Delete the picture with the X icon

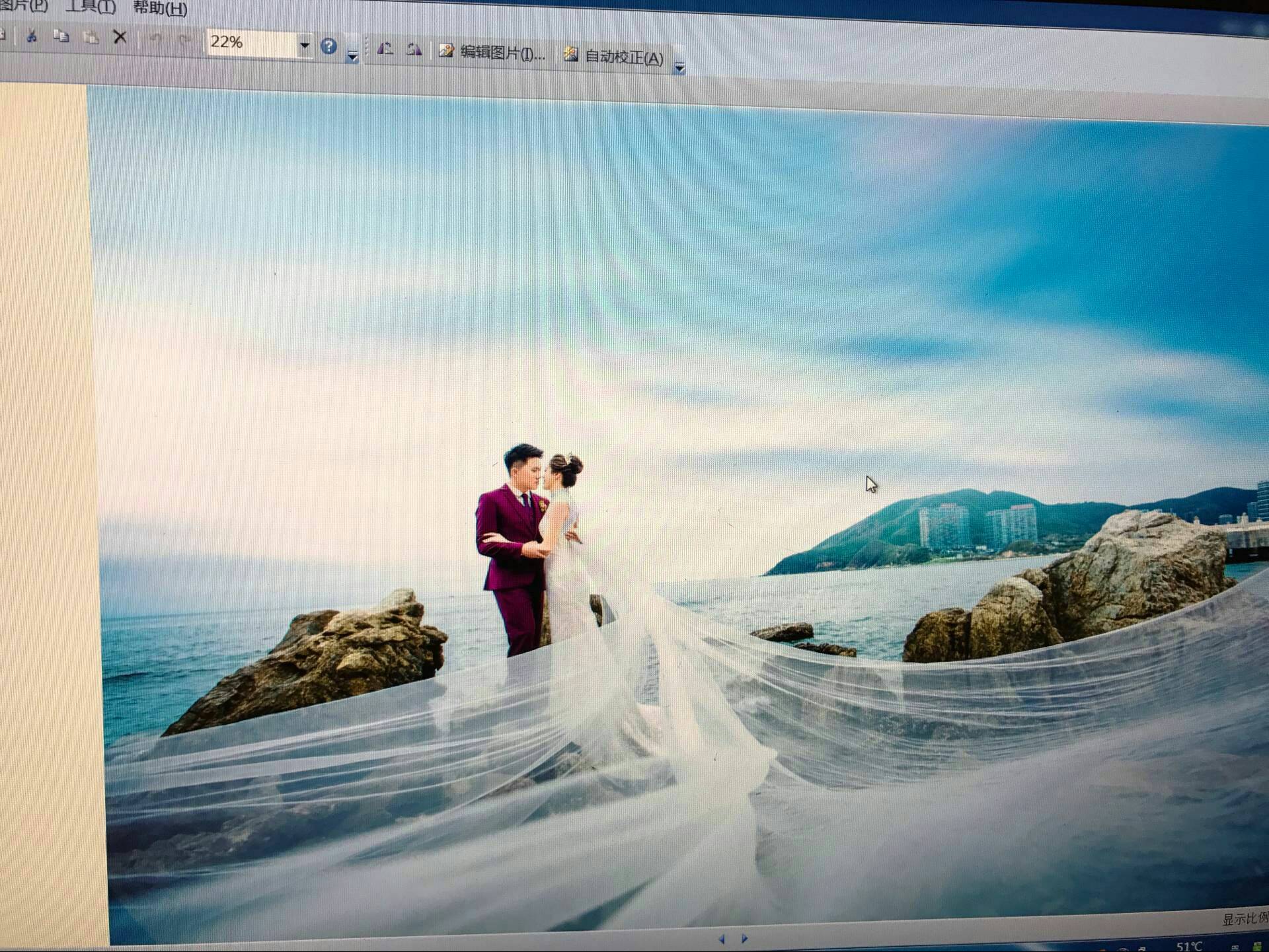point(120,37)
